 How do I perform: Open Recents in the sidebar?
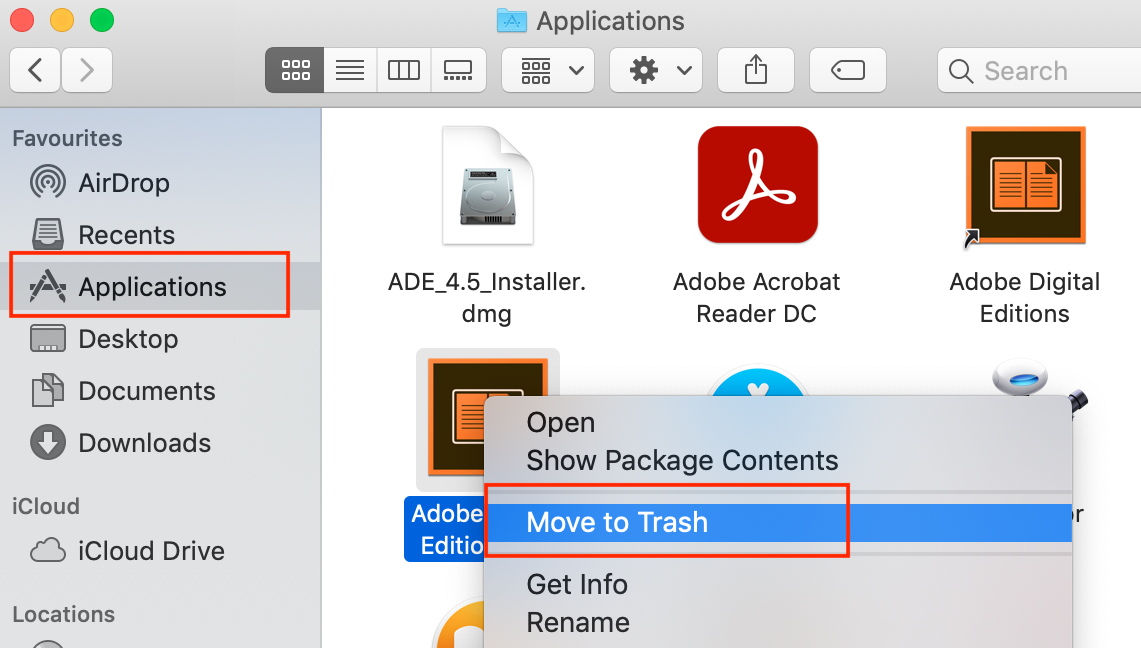coord(160,235)
